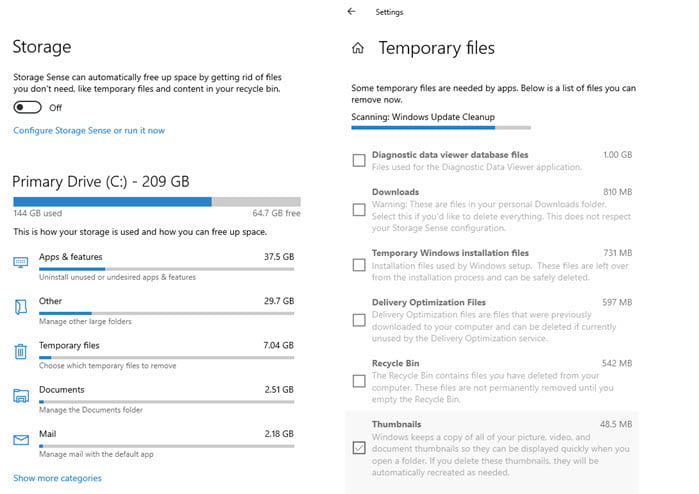Click the Mail envelope icon
Image resolution: width=699 pixels, height=494 pixels.
pyautogui.click(x=21, y=440)
